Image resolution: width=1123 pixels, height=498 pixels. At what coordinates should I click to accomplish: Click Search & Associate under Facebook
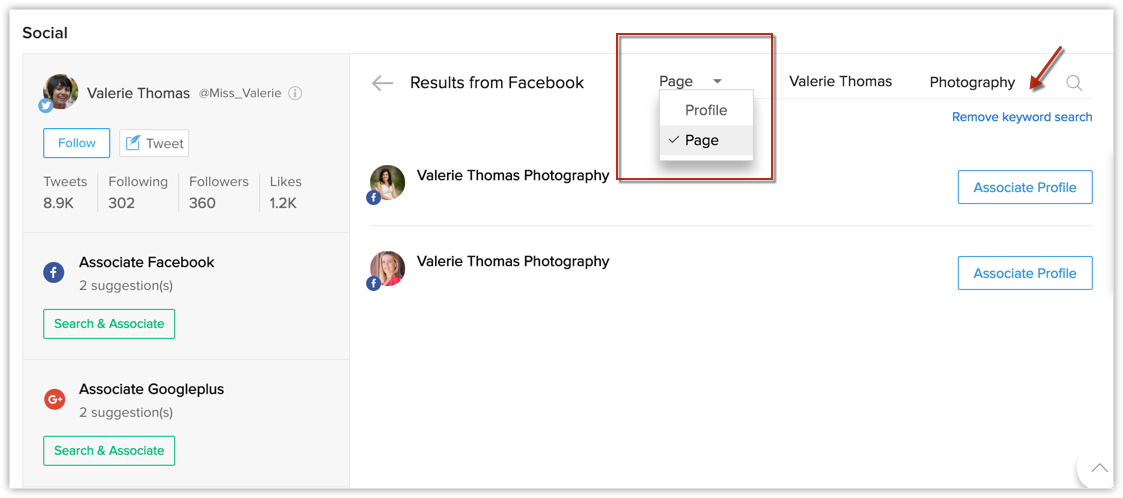(109, 324)
